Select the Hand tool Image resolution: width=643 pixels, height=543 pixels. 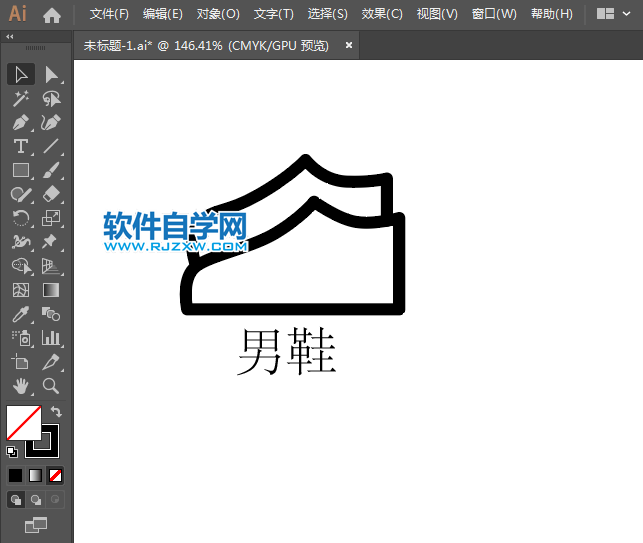[21, 386]
